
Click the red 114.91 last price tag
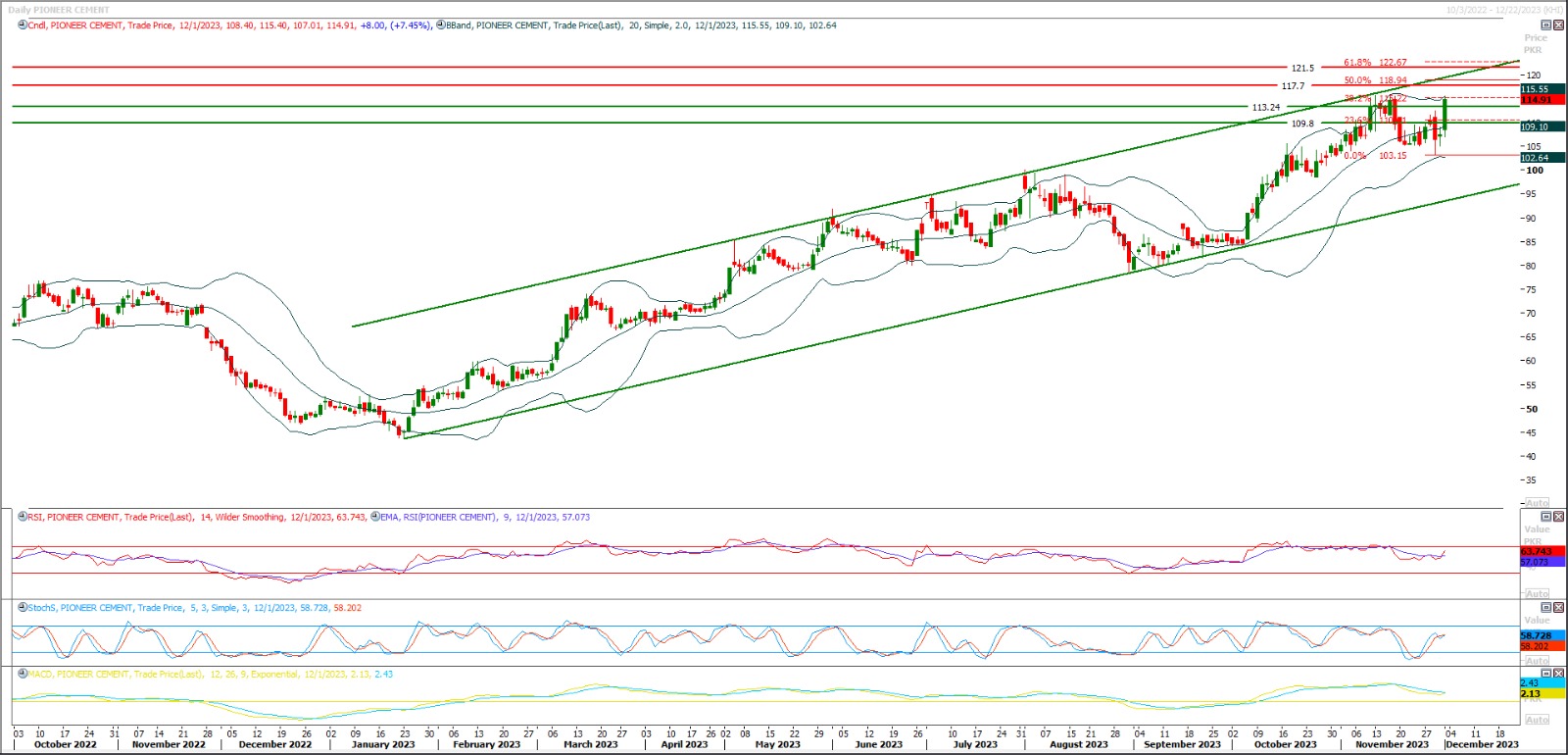1536,100
